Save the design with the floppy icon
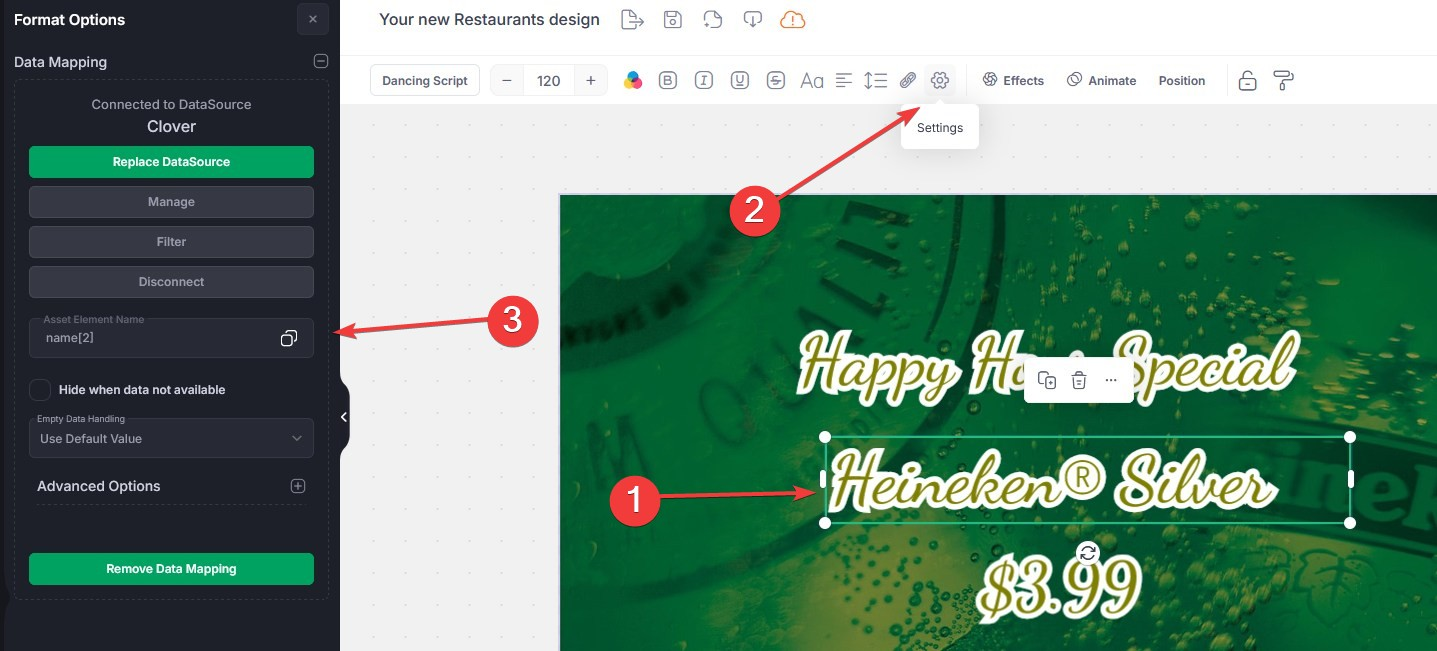Screen dimensions: 1437x651 coord(673,19)
